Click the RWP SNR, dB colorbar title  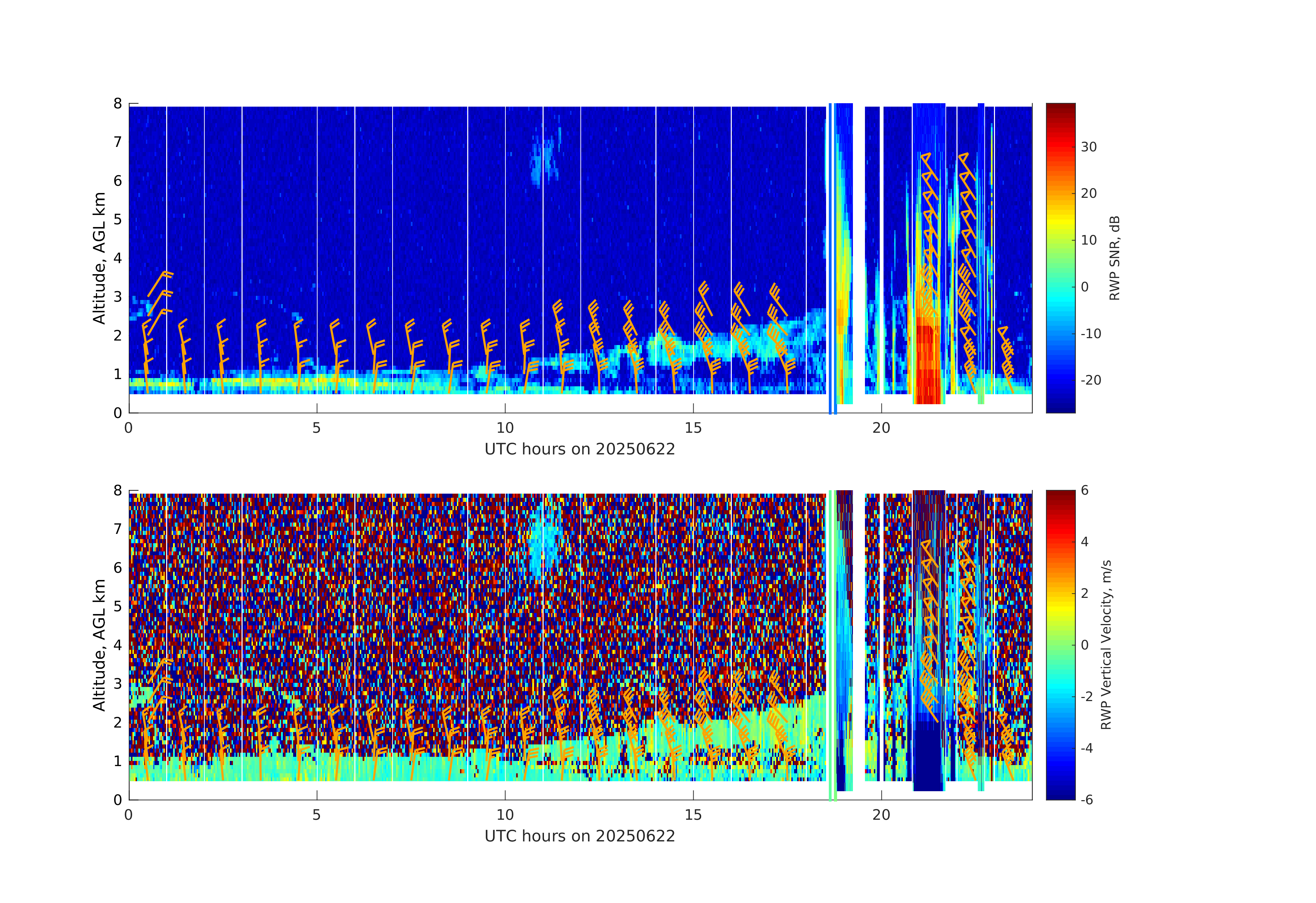tap(1114, 258)
